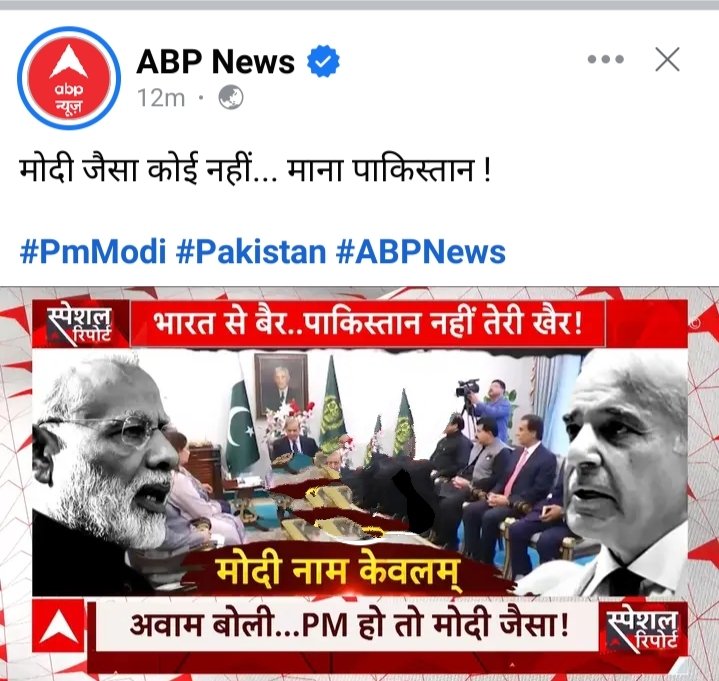Screen dimensions: 719x681
Task: Click the ABP arrow logo at bottom-left of video
Action: coord(59,626)
